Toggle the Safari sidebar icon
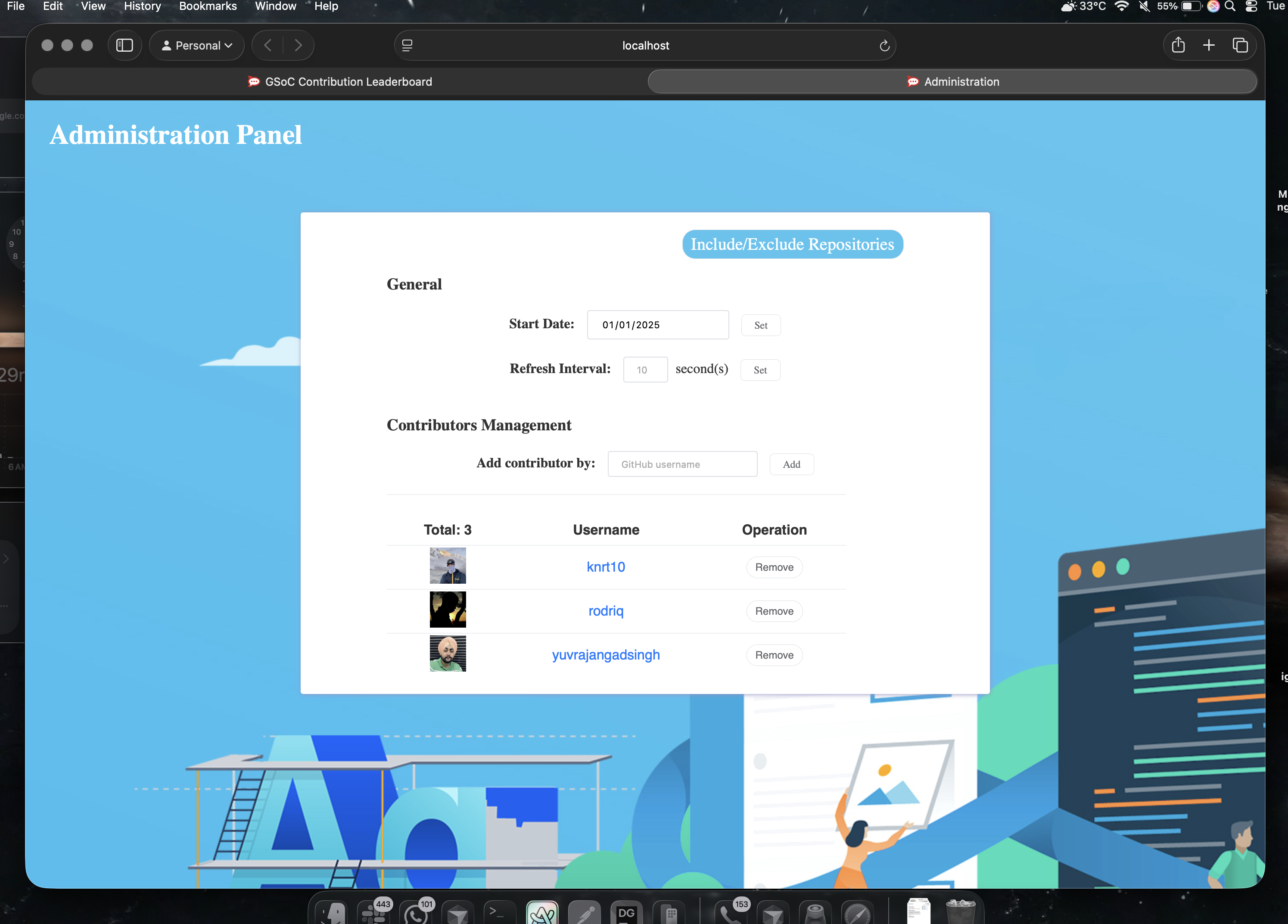Screen dimensions: 1288x924 coord(124,45)
